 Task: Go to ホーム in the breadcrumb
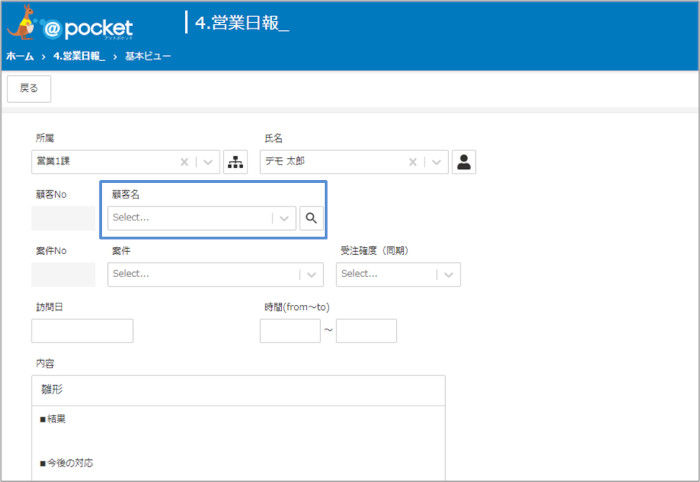coord(20,56)
